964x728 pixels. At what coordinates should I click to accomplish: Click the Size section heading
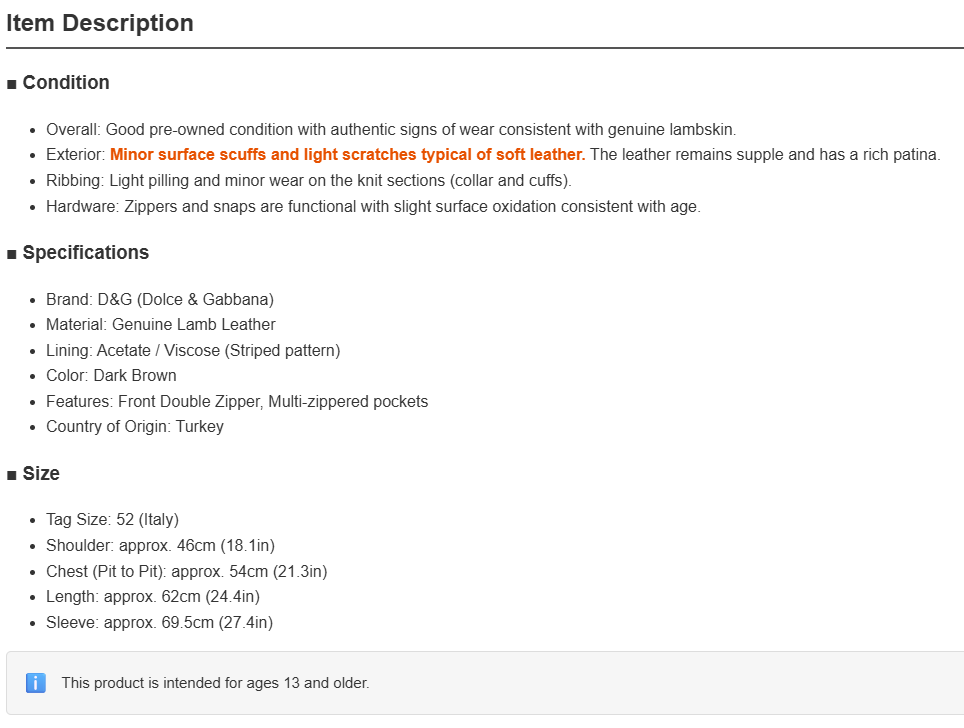tap(41, 473)
